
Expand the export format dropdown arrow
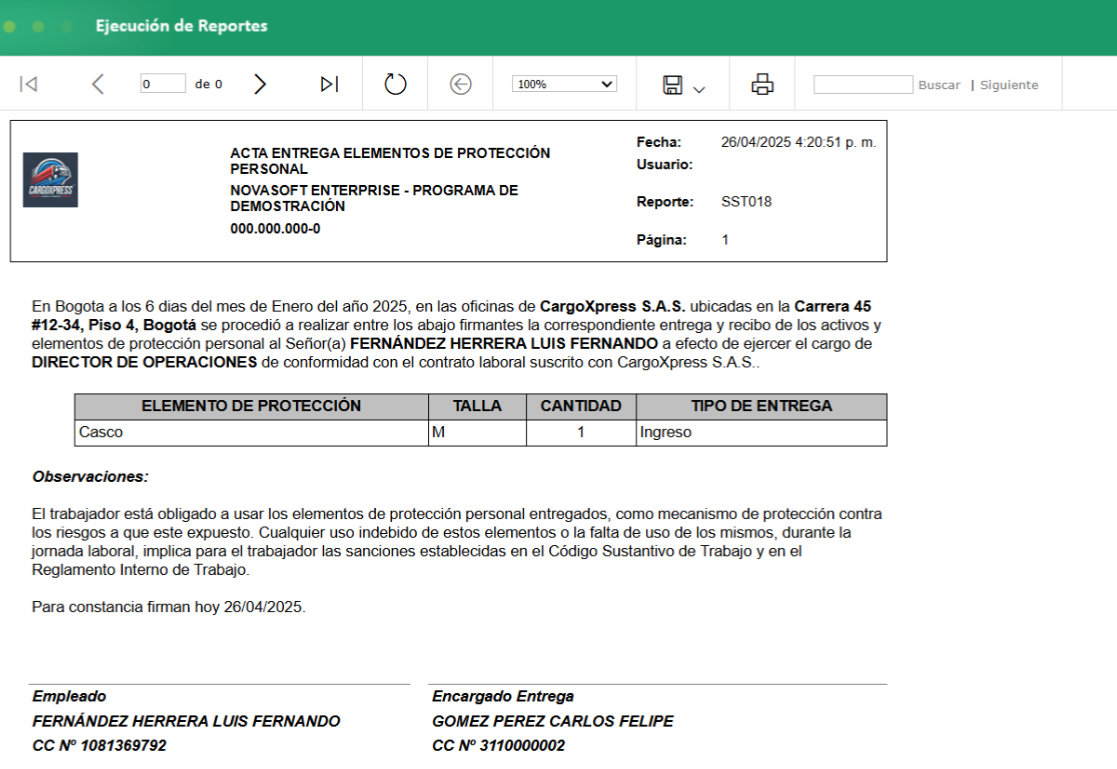tap(699, 89)
